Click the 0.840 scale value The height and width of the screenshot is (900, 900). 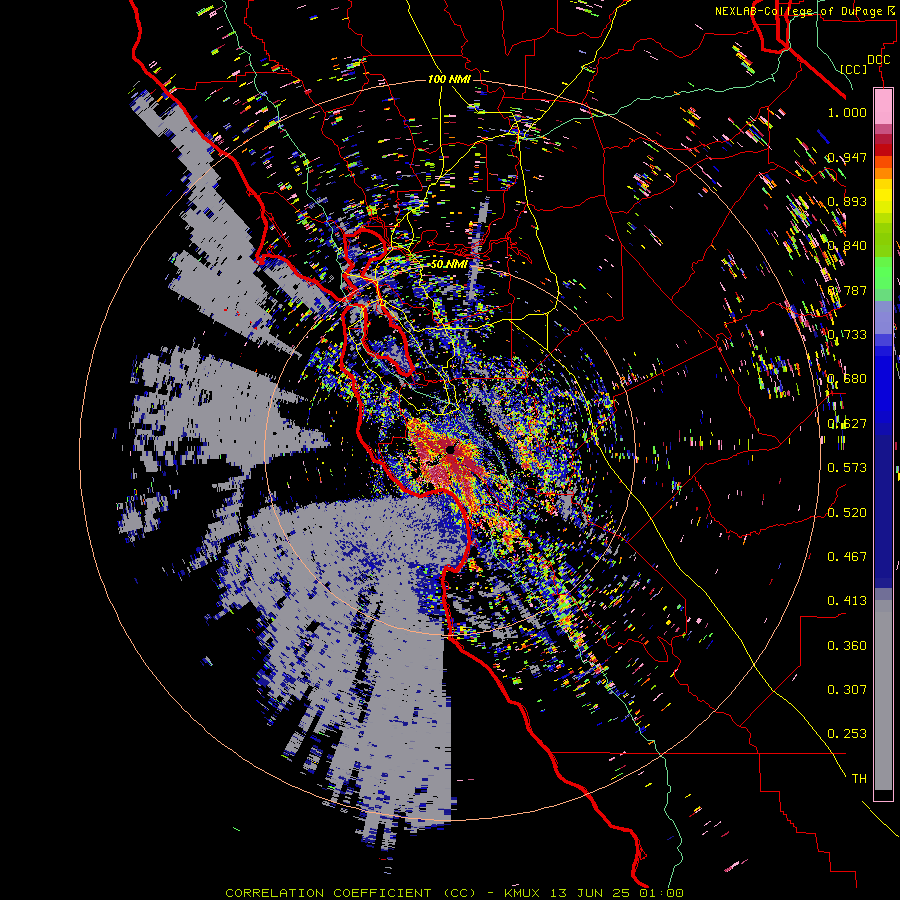847,246
